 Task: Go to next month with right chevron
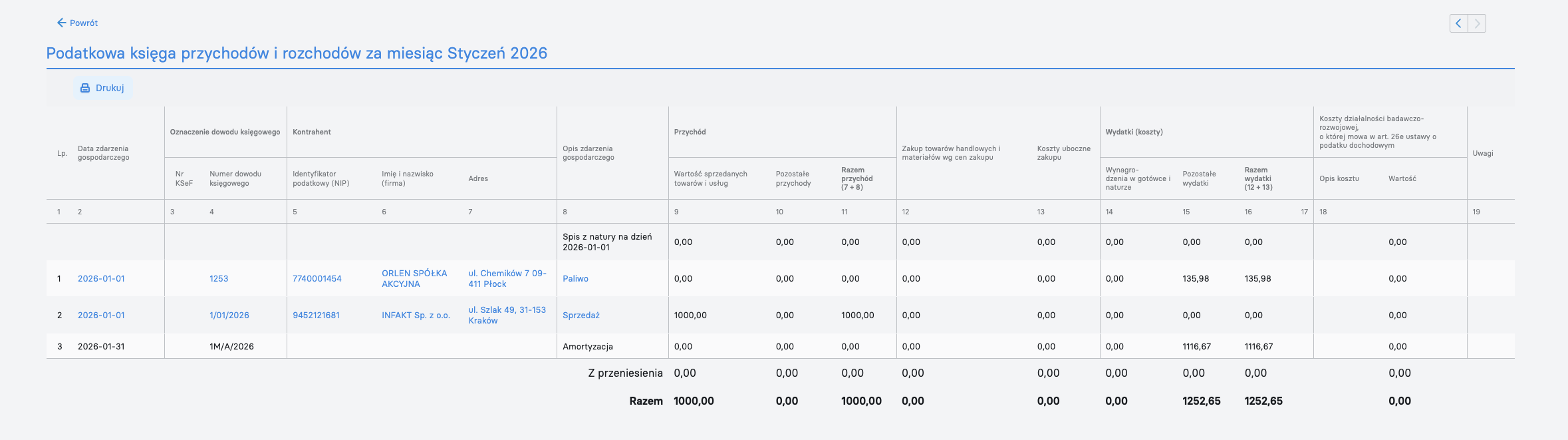pos(1477,23)
